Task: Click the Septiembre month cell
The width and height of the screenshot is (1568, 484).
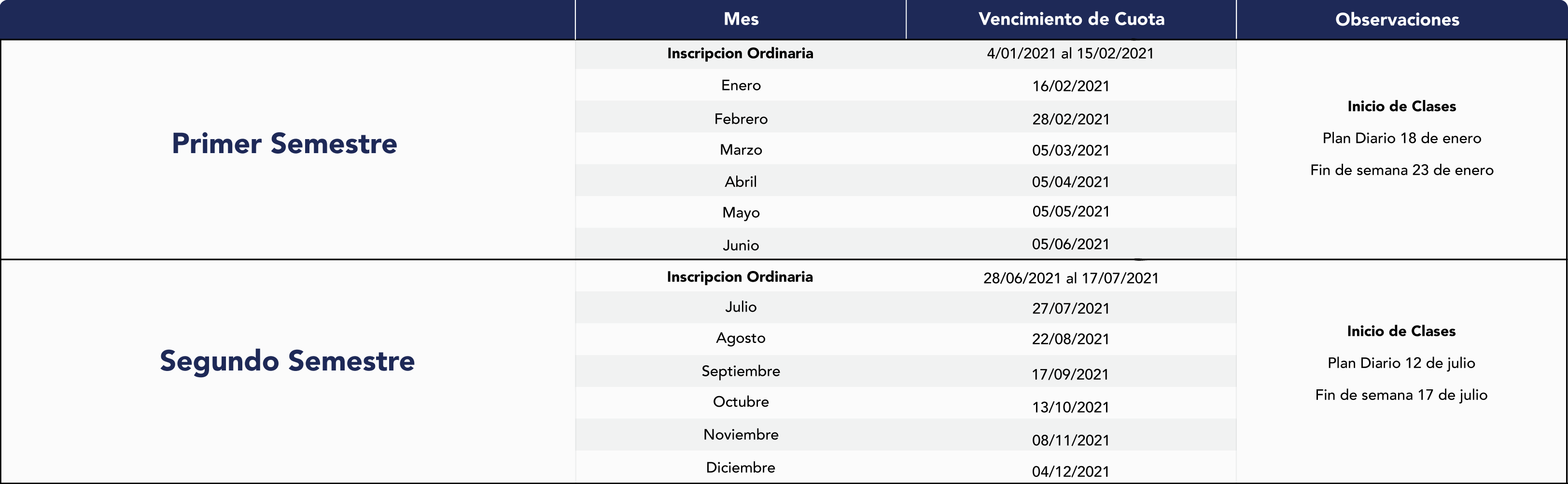Action: point(741,371)
